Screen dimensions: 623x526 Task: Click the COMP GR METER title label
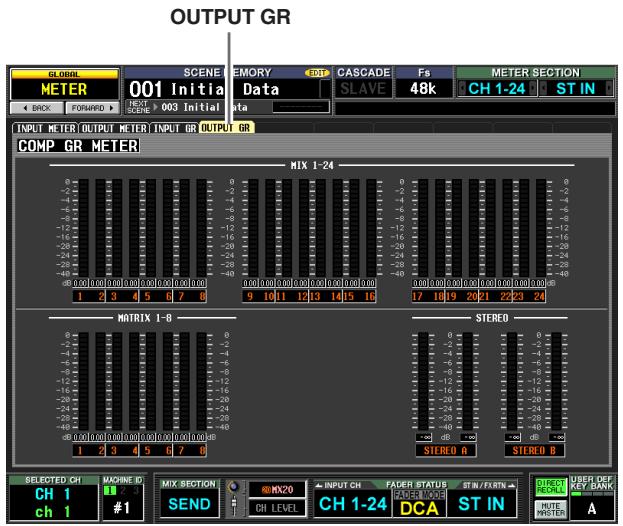78,146
